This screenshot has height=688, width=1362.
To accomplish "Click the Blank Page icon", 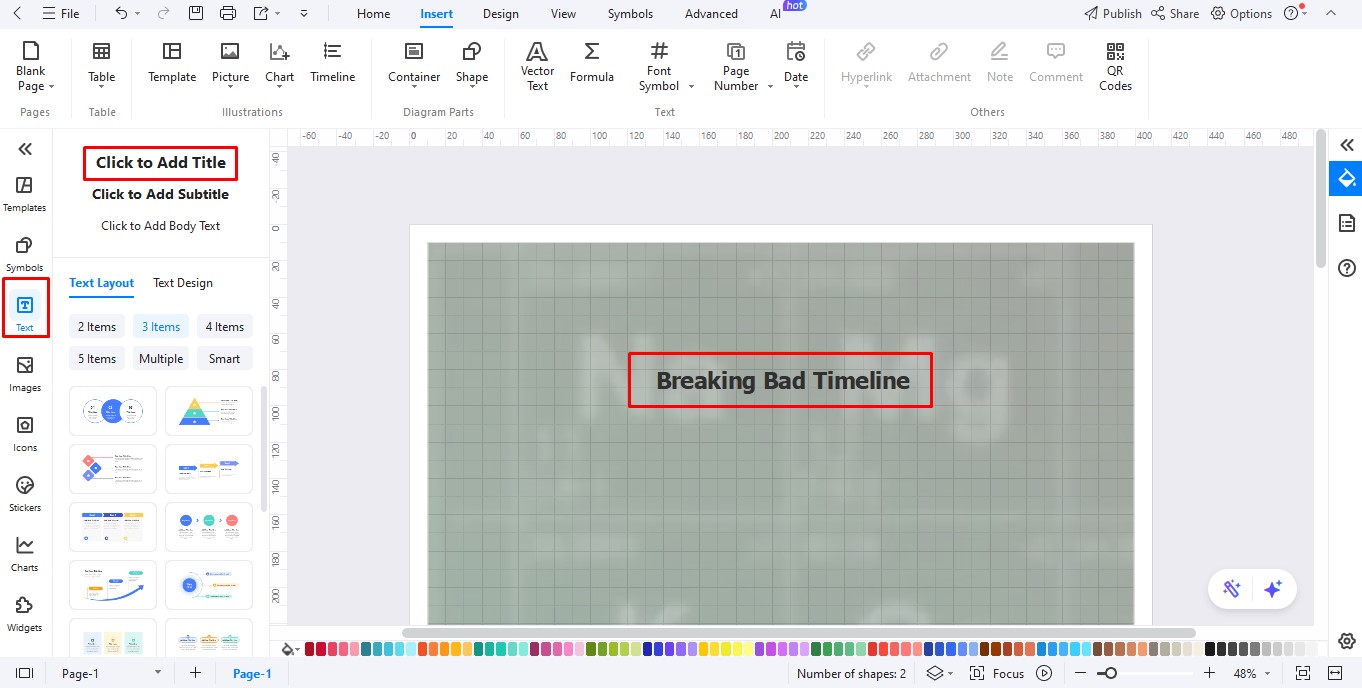I will pos(31,51).
